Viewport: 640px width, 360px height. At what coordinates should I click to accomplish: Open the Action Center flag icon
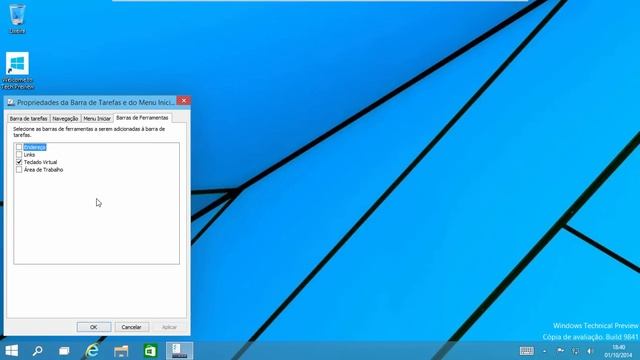point(560,351)
